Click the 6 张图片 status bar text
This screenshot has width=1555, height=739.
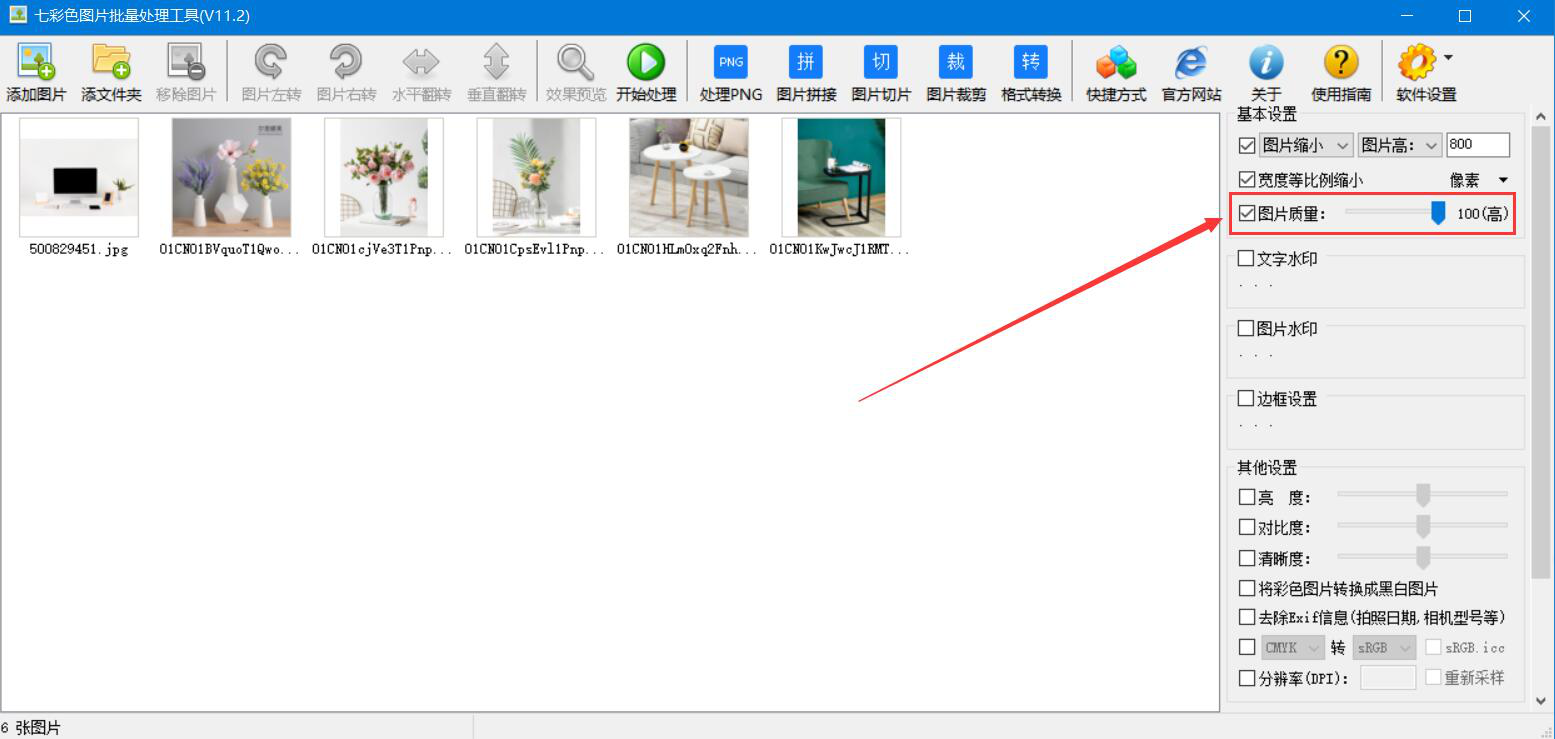(31, 728)
